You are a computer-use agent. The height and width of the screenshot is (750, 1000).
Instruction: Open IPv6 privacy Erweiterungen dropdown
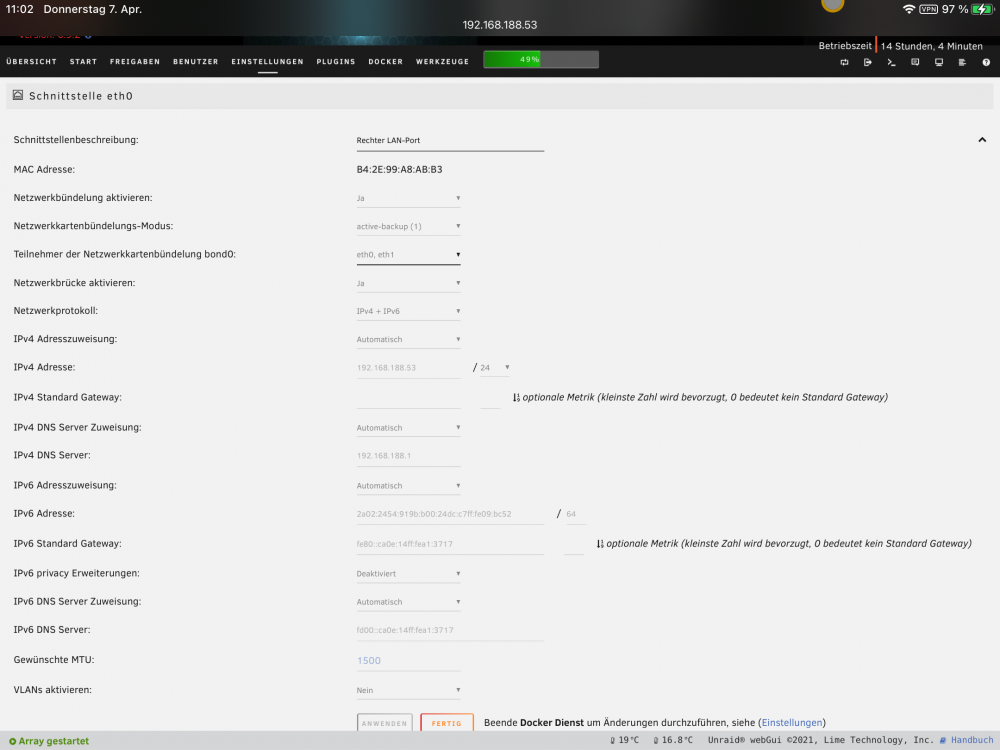pos(408,574)
